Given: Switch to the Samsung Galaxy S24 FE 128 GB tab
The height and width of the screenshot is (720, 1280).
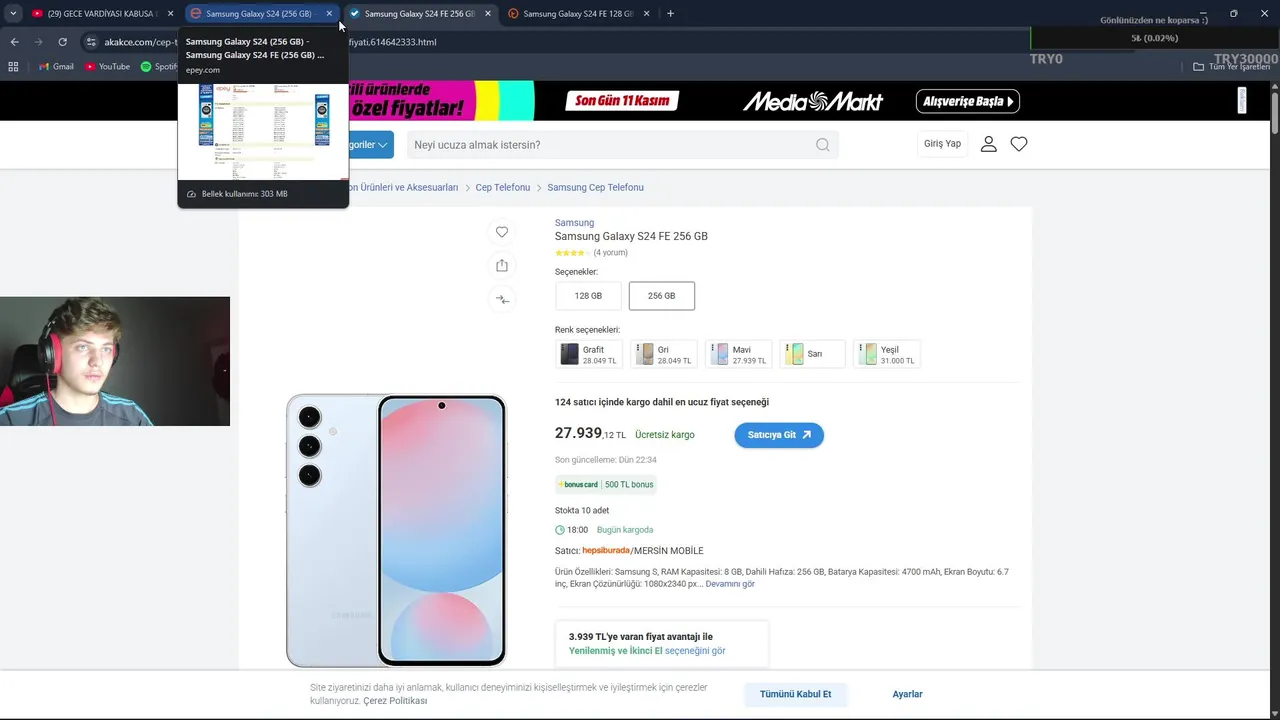Looking at the screenshot, I should pos(577,14).
